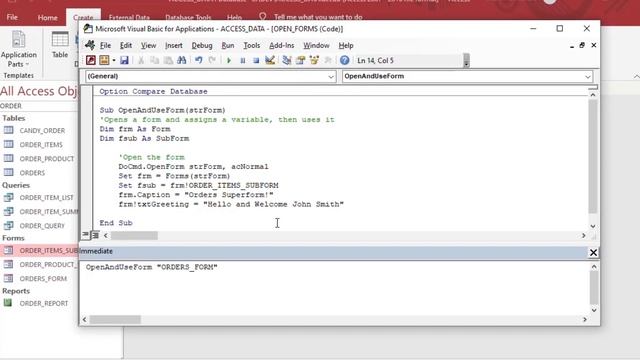Open the Edit menu
Screen dimensions: 640x360
tap(126, 45)
